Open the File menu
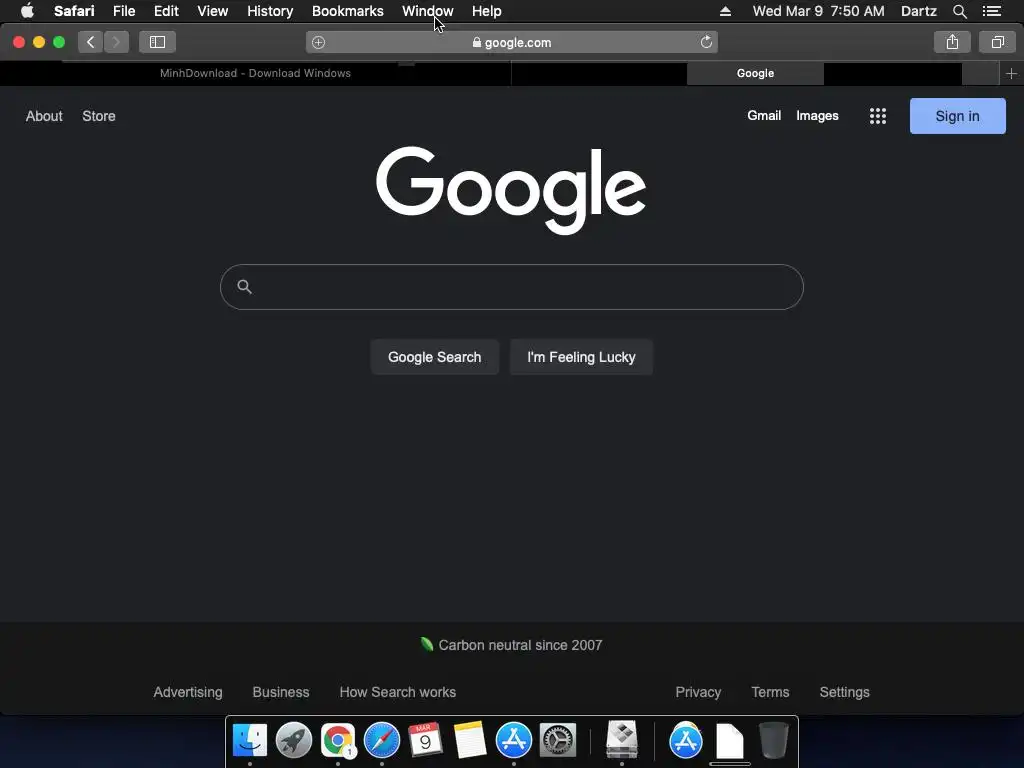1024x768 pixels. 124,11
